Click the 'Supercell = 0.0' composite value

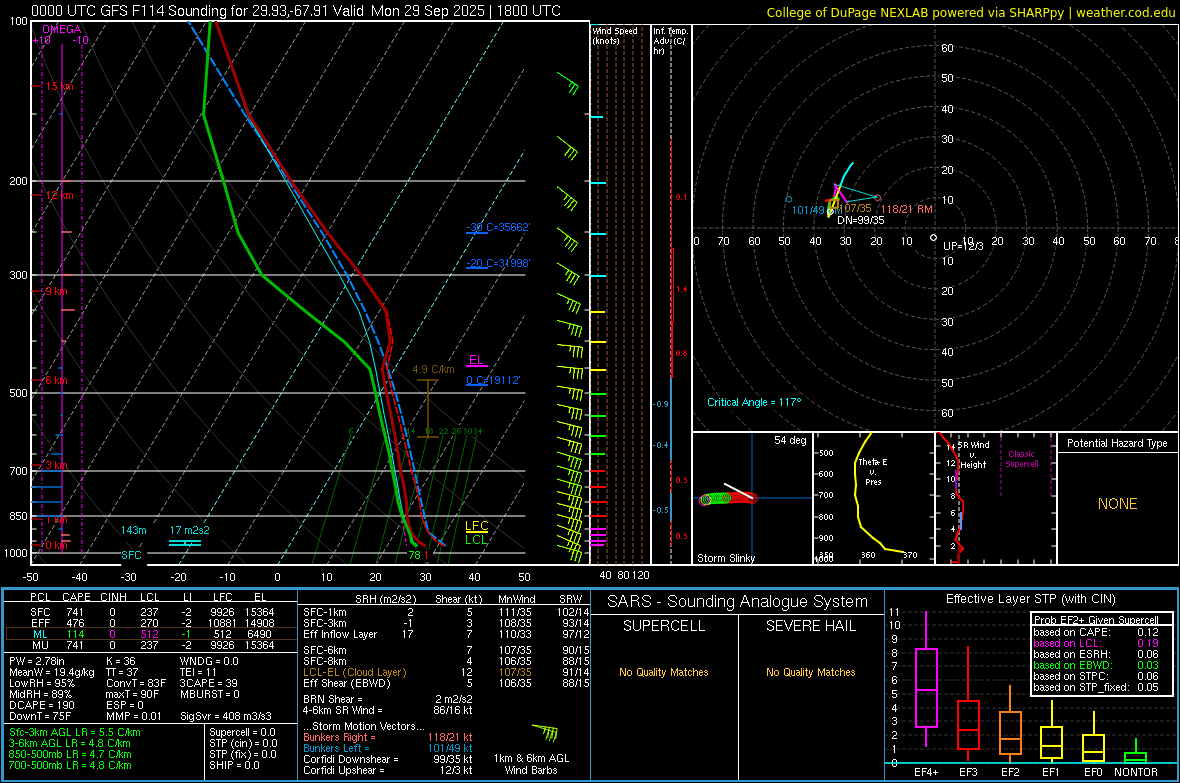pos(242,732)
